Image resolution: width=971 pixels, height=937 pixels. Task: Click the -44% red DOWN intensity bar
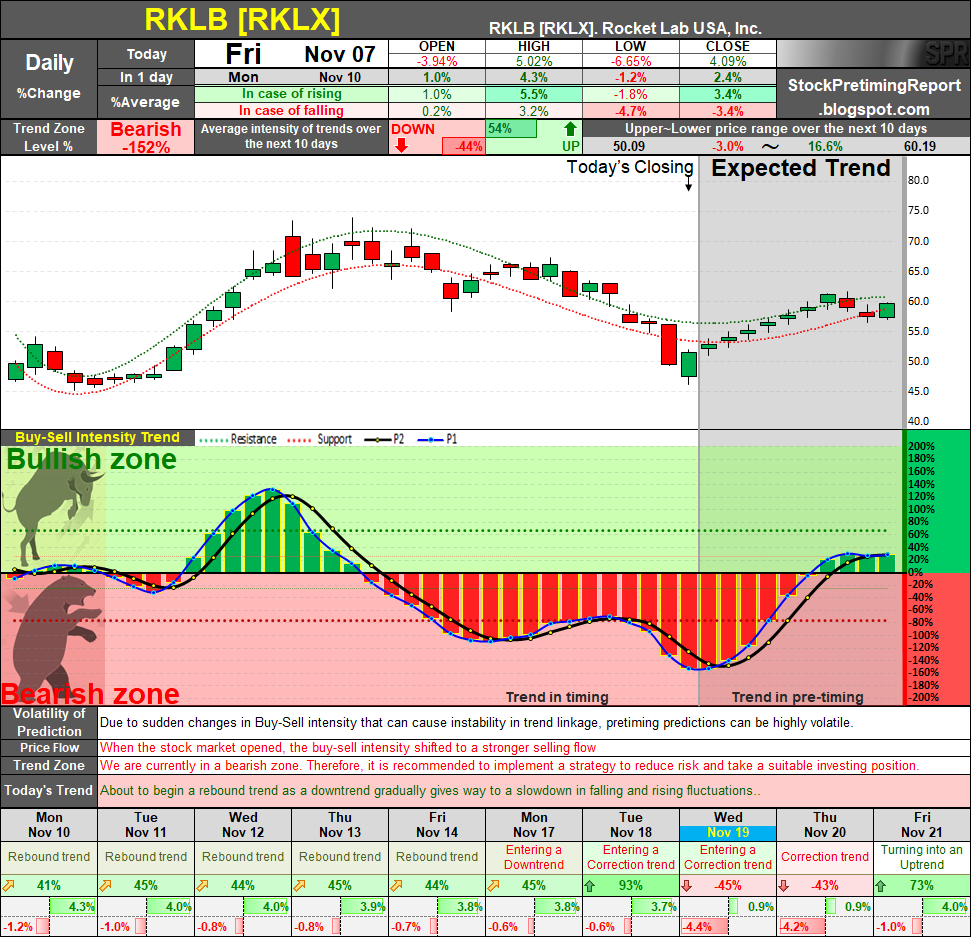(x=463, y=147)
